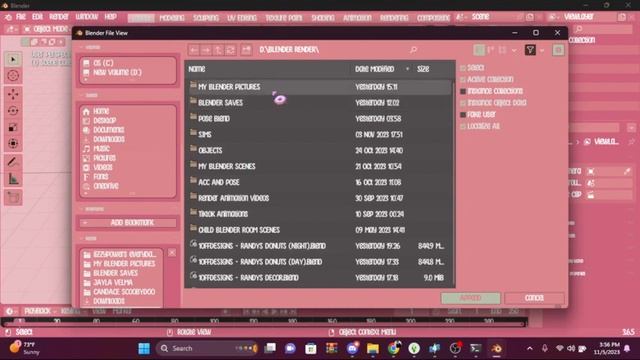Sort by Date Modified column
The width and height of the screenshot is (640, 360).
pyautogui.click(x=375, y=69)
